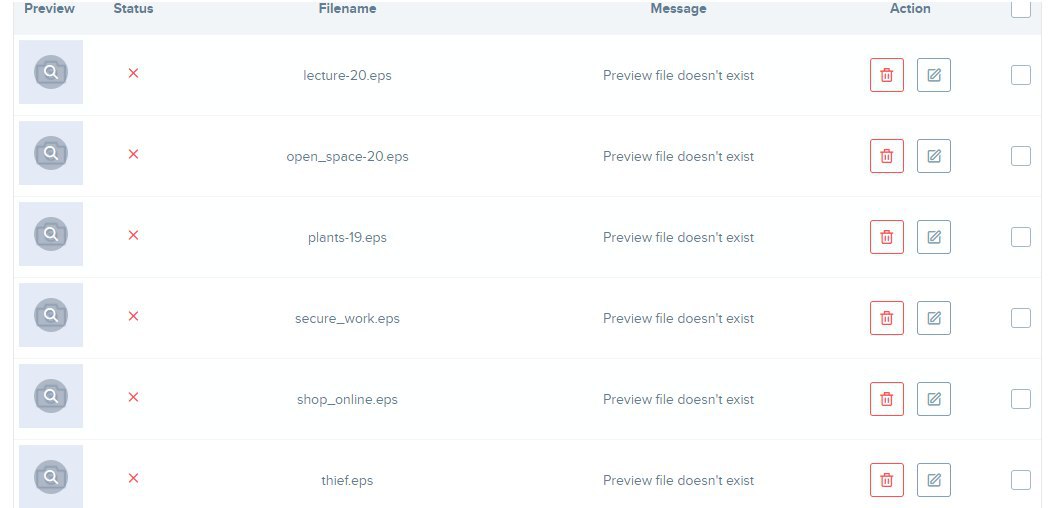Select the secure_work.eps row checkbox
Image resolution: width=1060 pixels, height=508 pixels.
[1021, 318]
